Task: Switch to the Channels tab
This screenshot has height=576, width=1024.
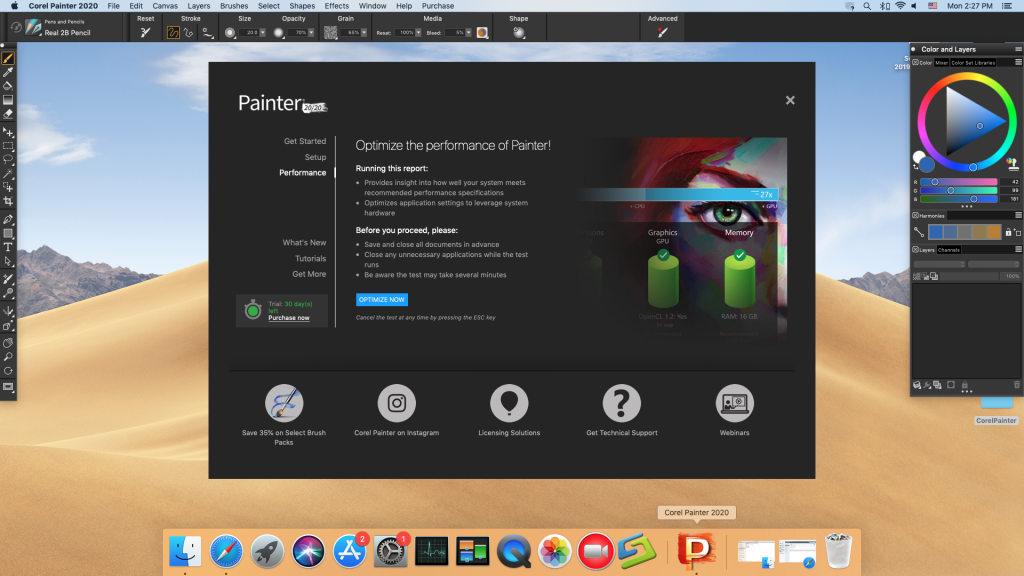Action: (x=949, y=249)
